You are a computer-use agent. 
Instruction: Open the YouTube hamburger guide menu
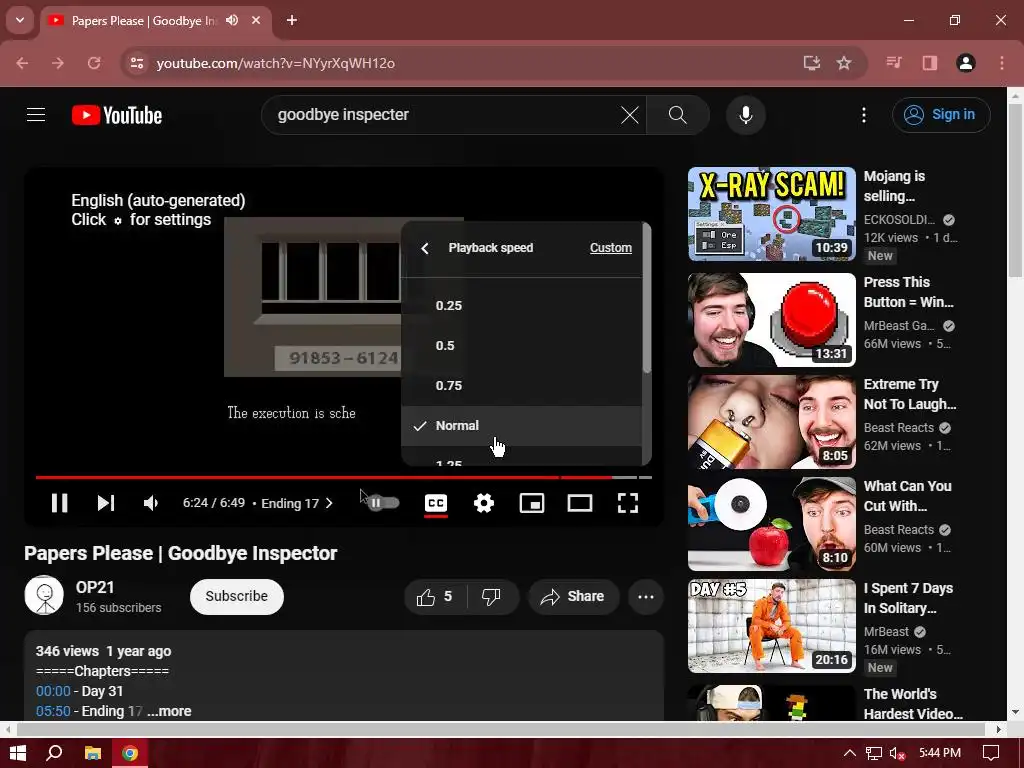click(36, 115)
